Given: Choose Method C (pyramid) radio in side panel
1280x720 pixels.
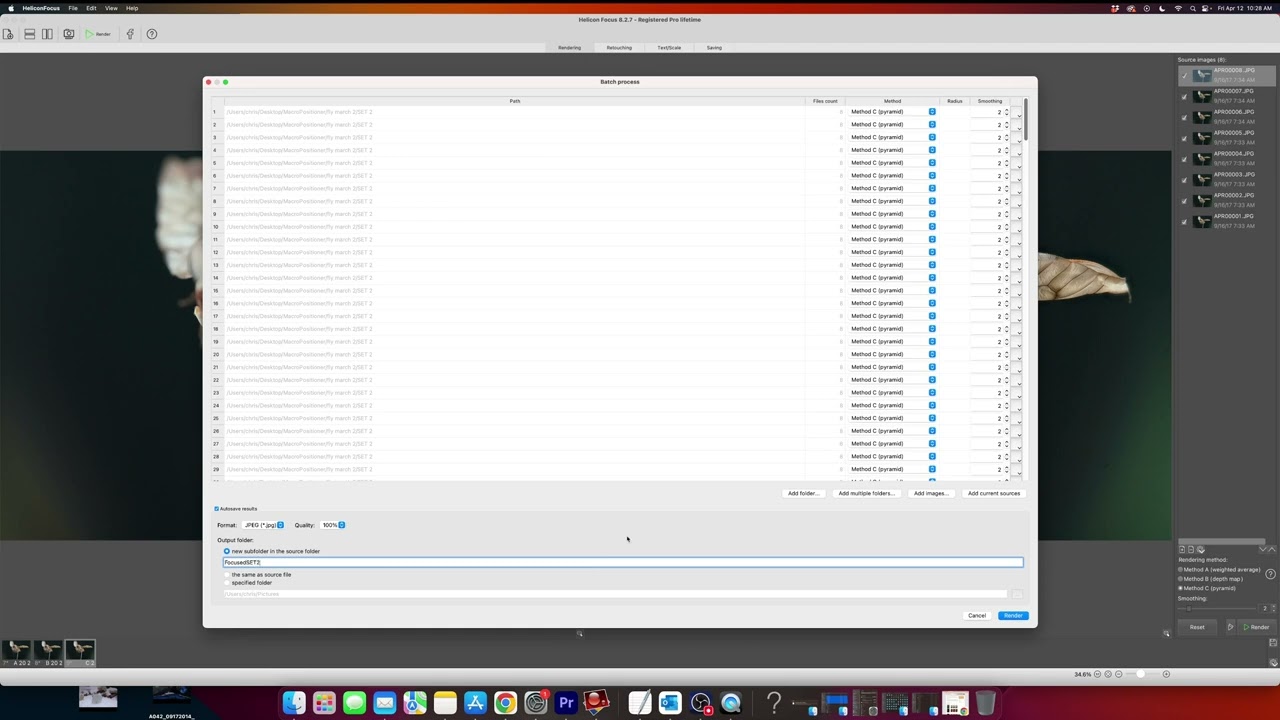Looking at the screenshot, I should coord(1180,588).
